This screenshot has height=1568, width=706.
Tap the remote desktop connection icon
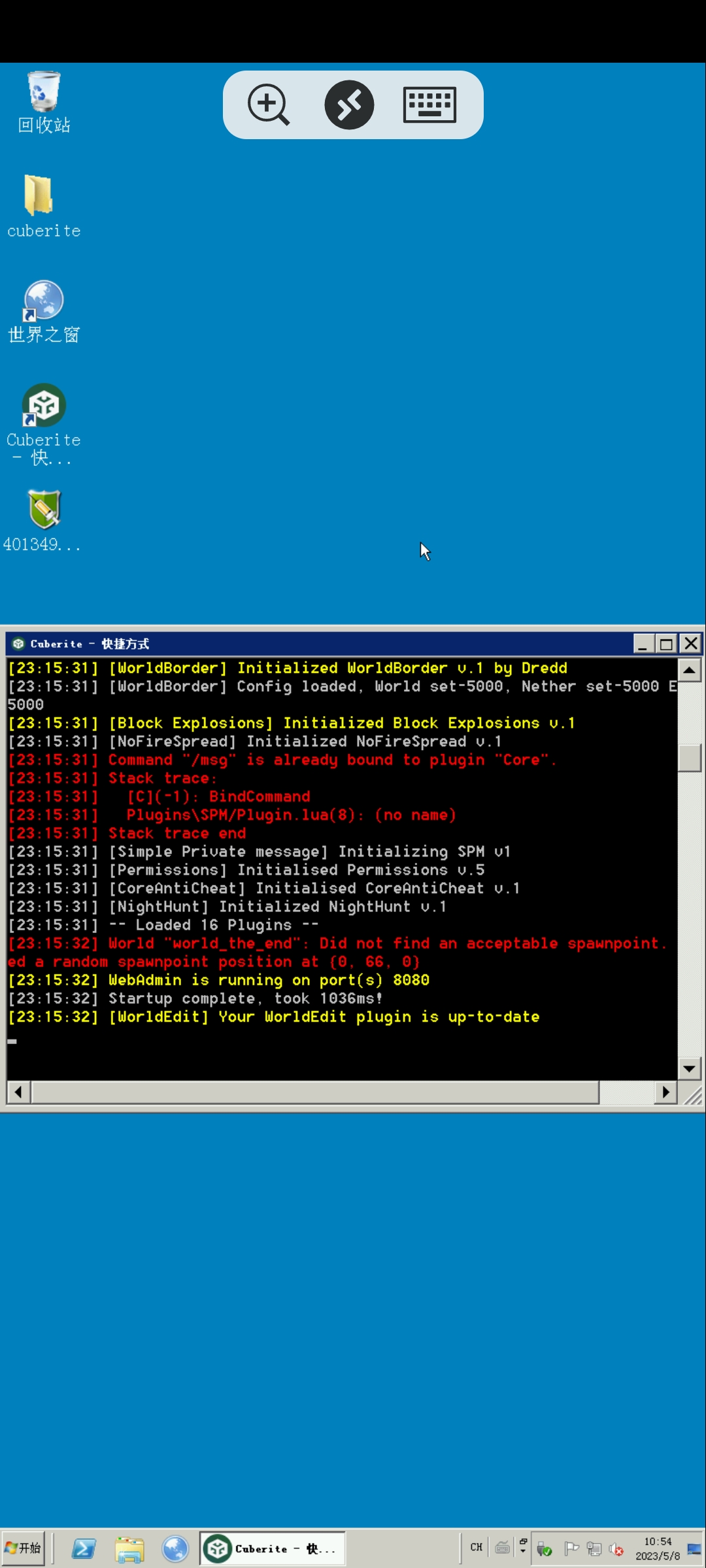[x=349, y=105]
